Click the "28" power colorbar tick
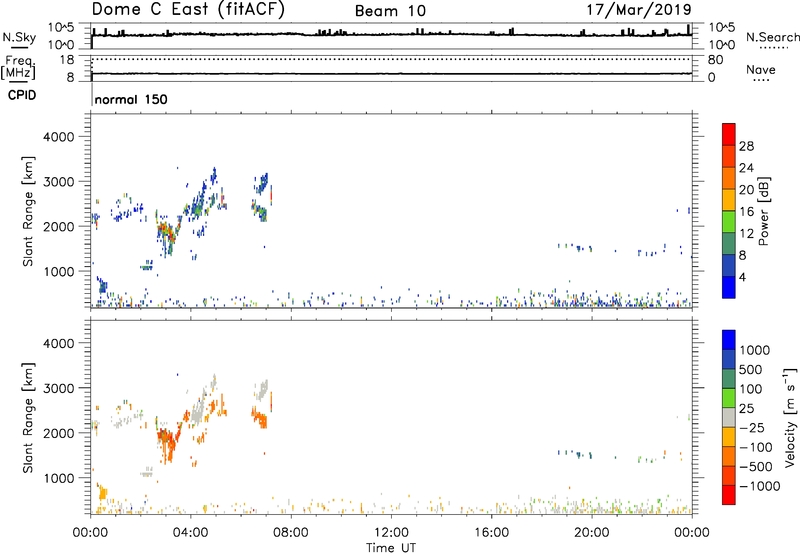 tap(746, 146)
